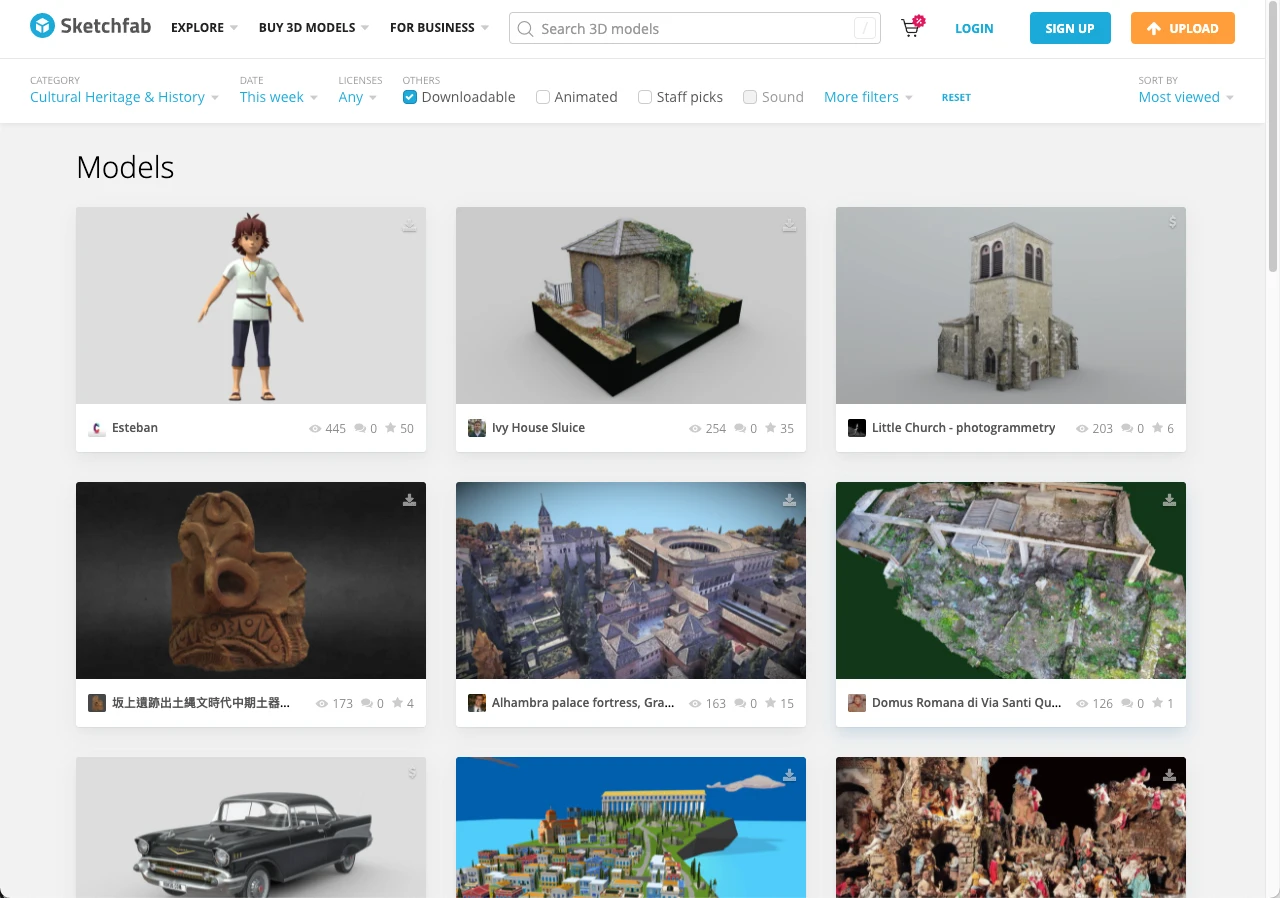Open the shopping cart icon
This screenshot has height=898, width=1280.
point(909,29)
